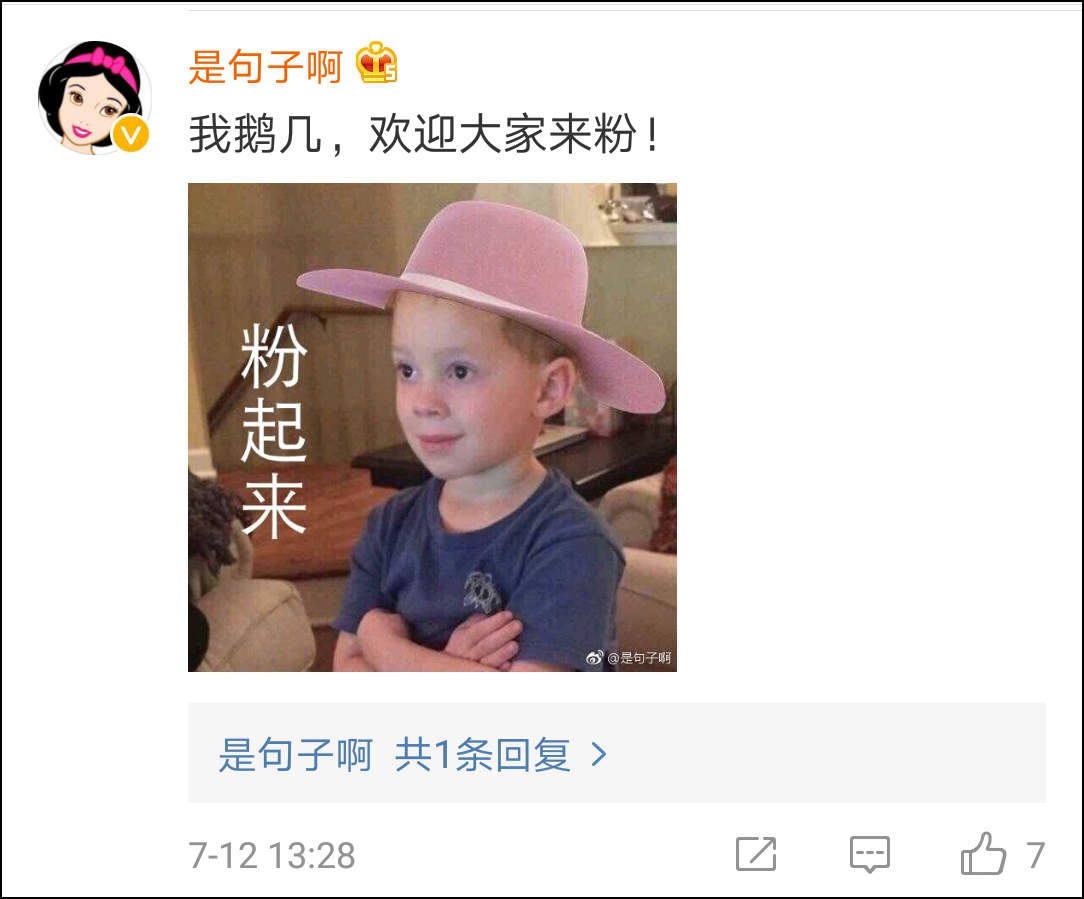
Task: Open the pink hat meme image
Action: coord(432,427)
